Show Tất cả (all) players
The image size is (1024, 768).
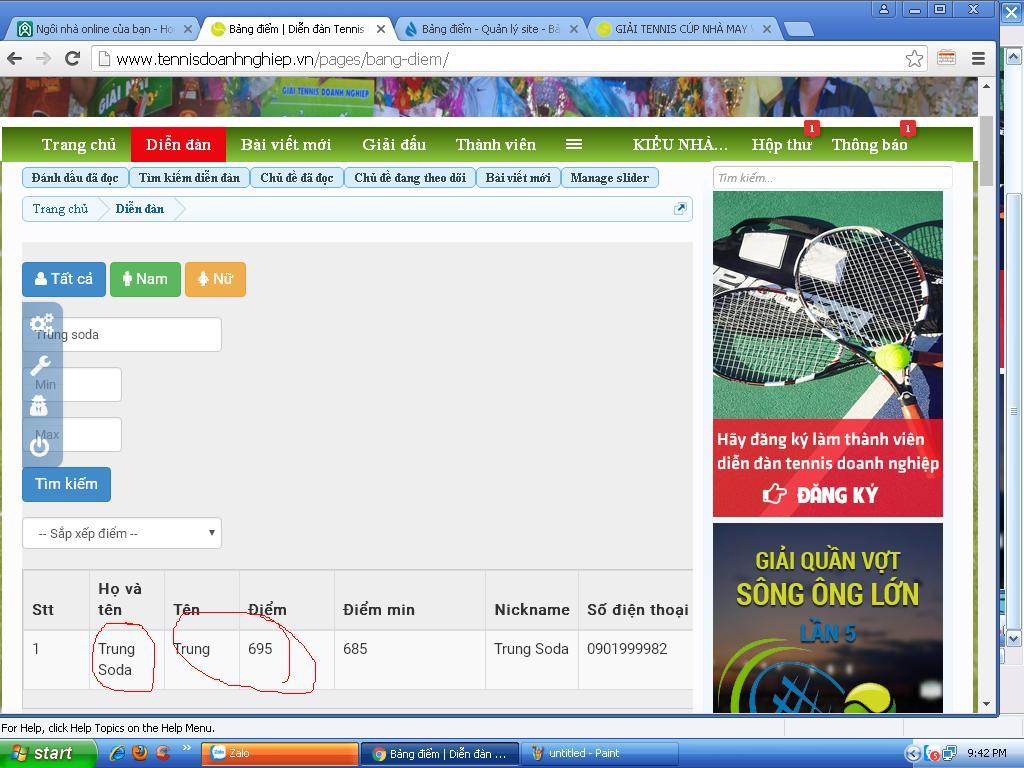coord(64,279)
